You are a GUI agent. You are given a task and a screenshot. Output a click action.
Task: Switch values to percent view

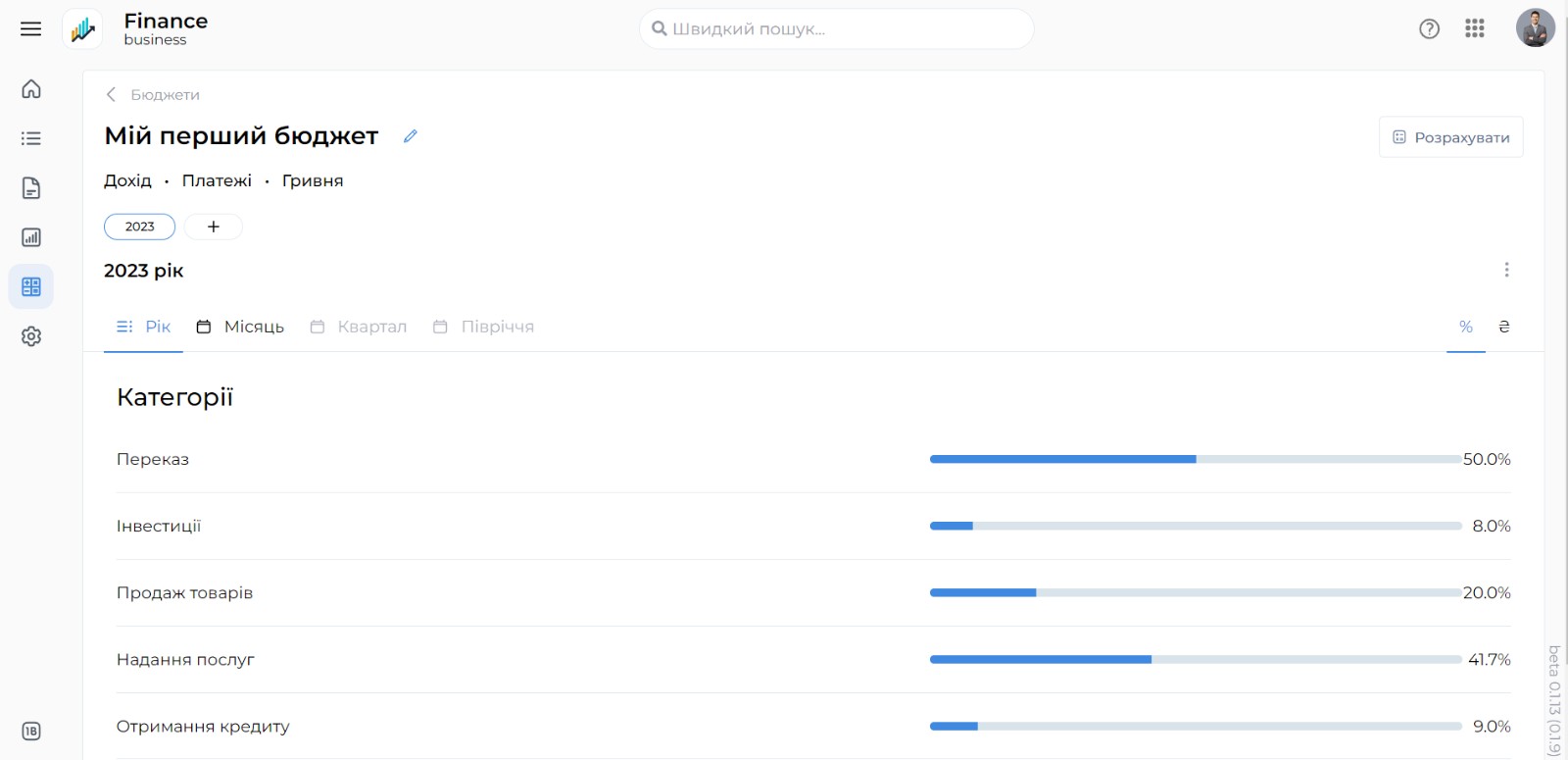click(x=1465, y=327)
